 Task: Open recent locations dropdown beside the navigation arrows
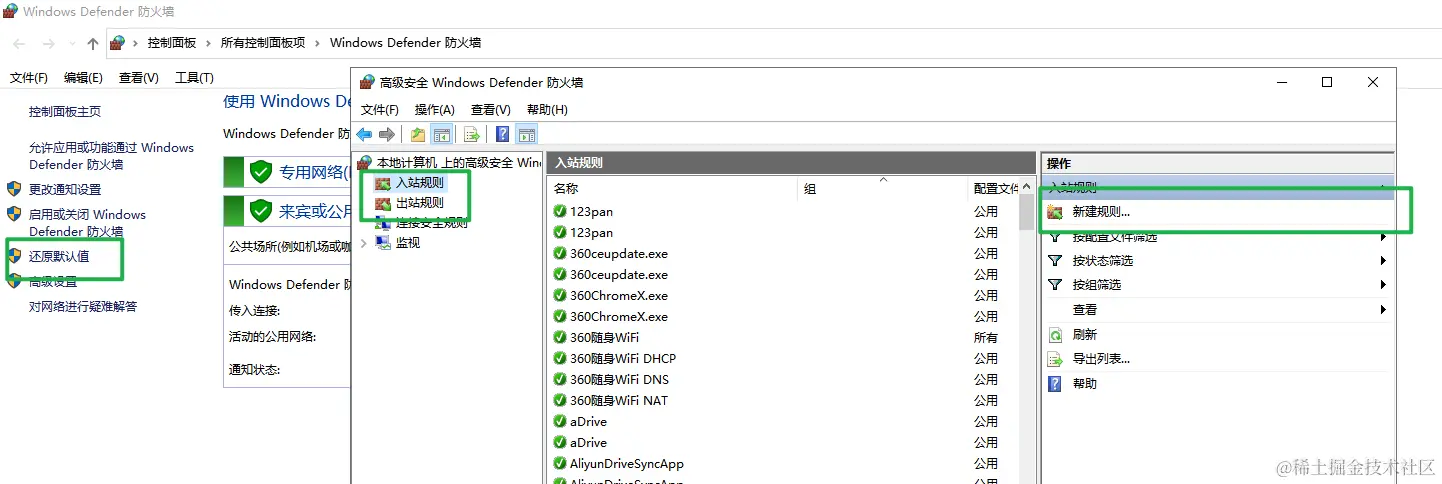(x=72, y=44)
